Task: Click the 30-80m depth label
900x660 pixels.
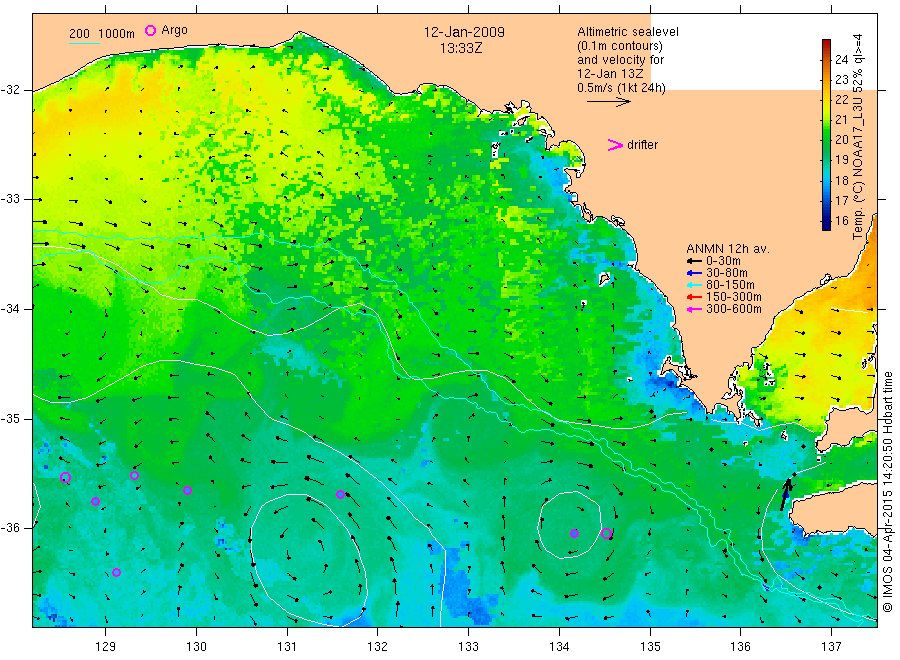Action: click(727, 273)
